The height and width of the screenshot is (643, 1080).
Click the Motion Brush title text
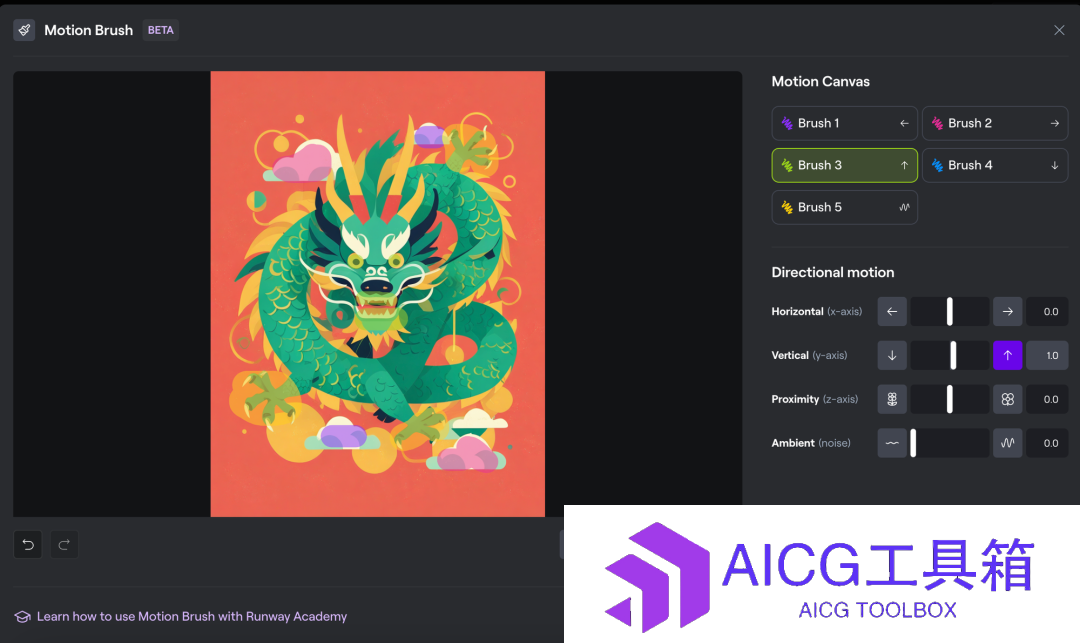(x=88, y=30)
